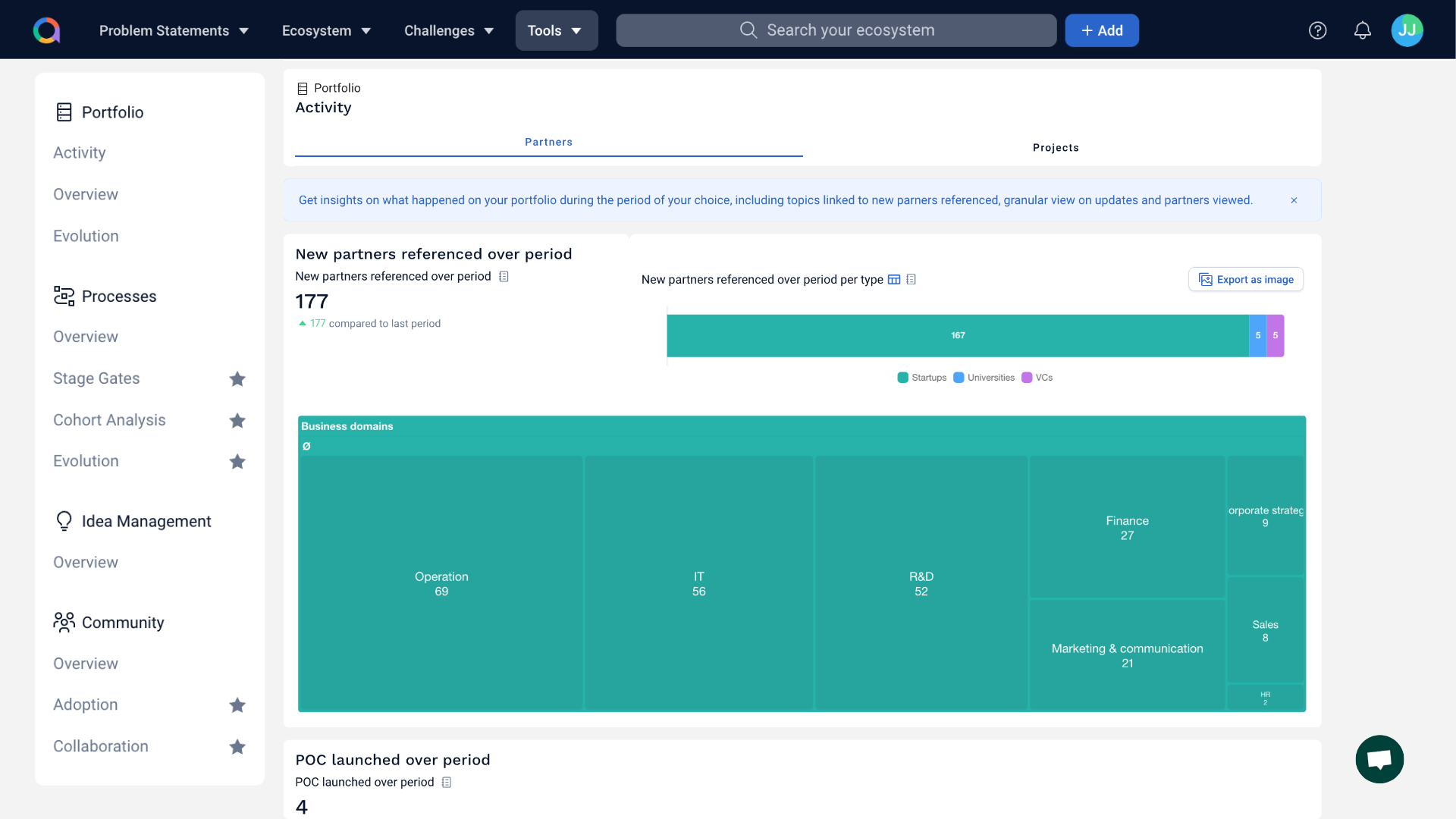Toggle favorite star for Cohort Analysis
Screen dimensions: 1456x819
point(237,420)
